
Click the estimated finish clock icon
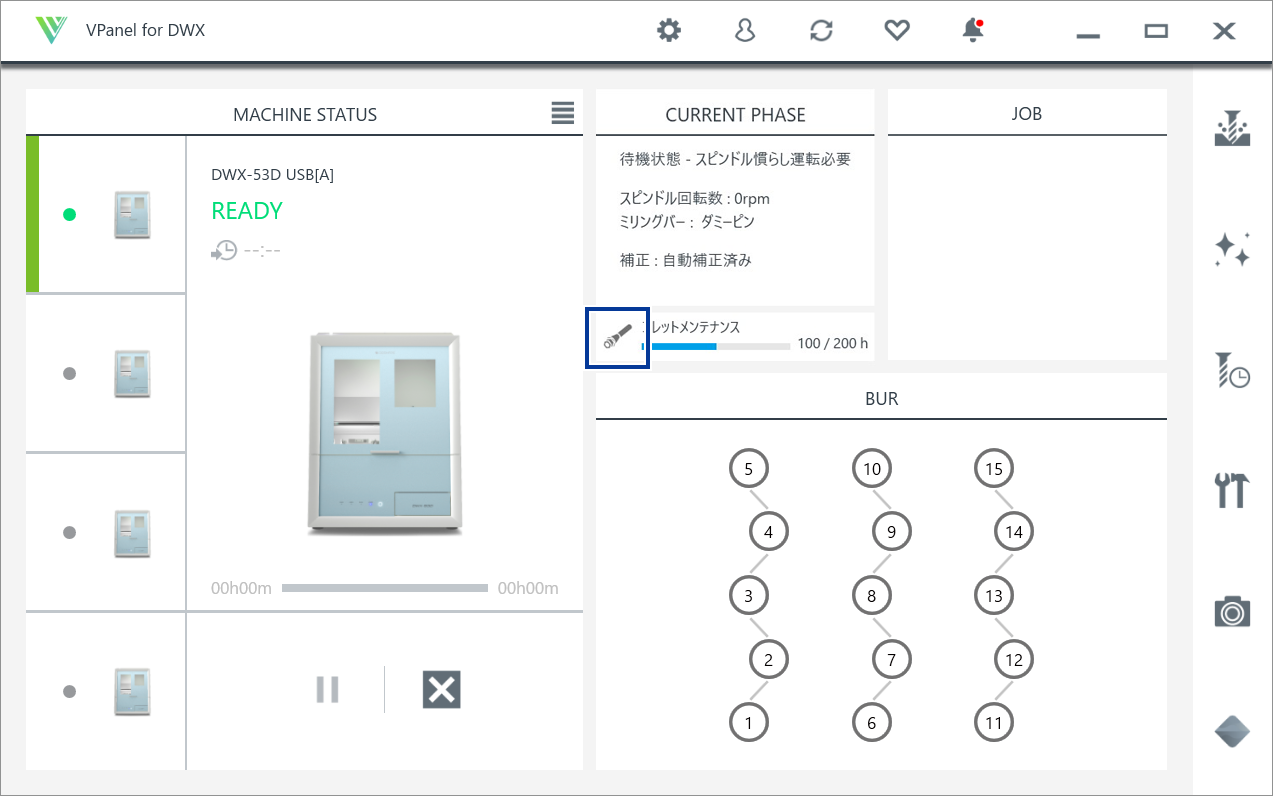(224, 250)
